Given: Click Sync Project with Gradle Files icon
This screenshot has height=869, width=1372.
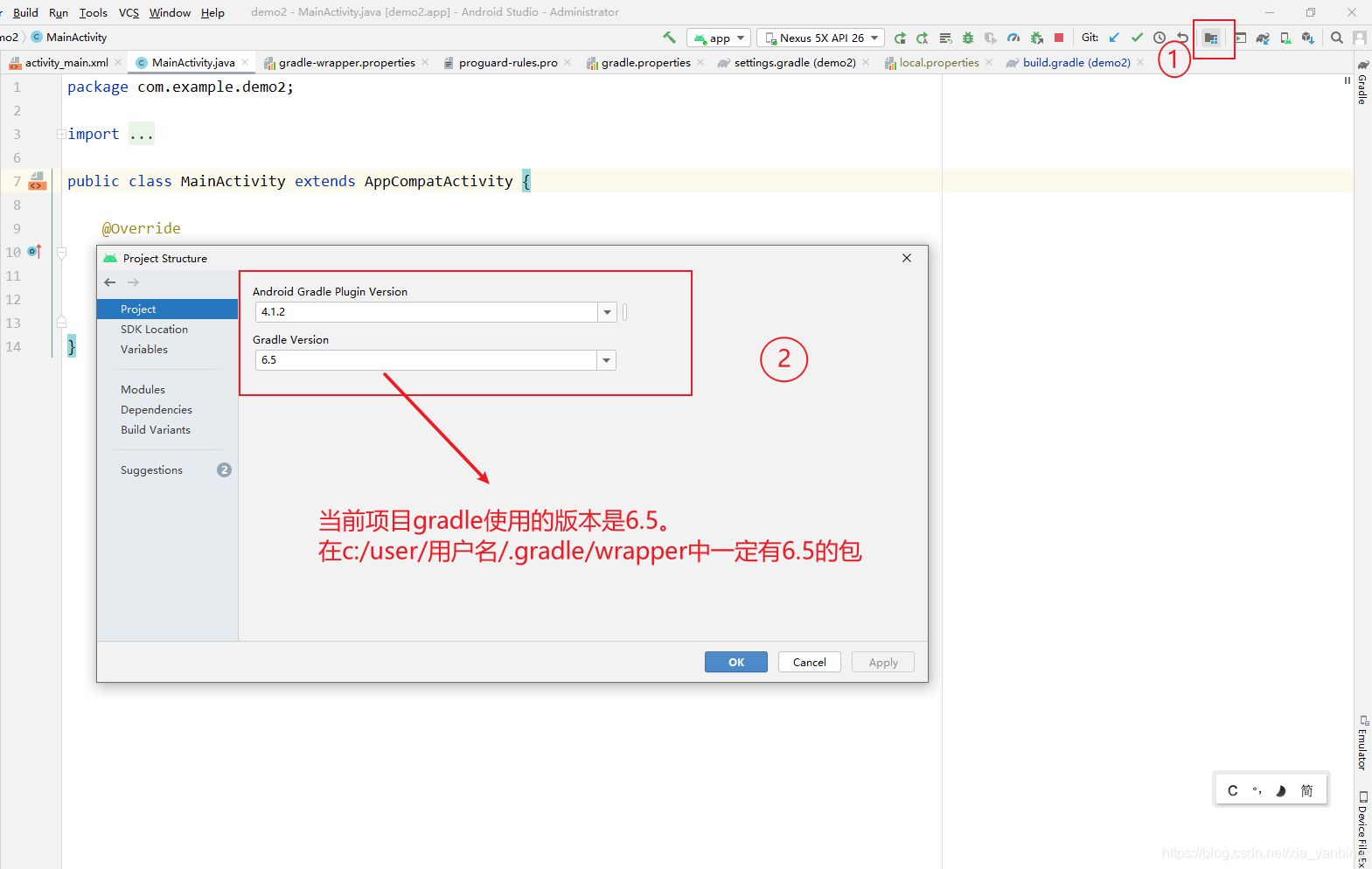Looking at the screenshot, I should coord(1263,38).
